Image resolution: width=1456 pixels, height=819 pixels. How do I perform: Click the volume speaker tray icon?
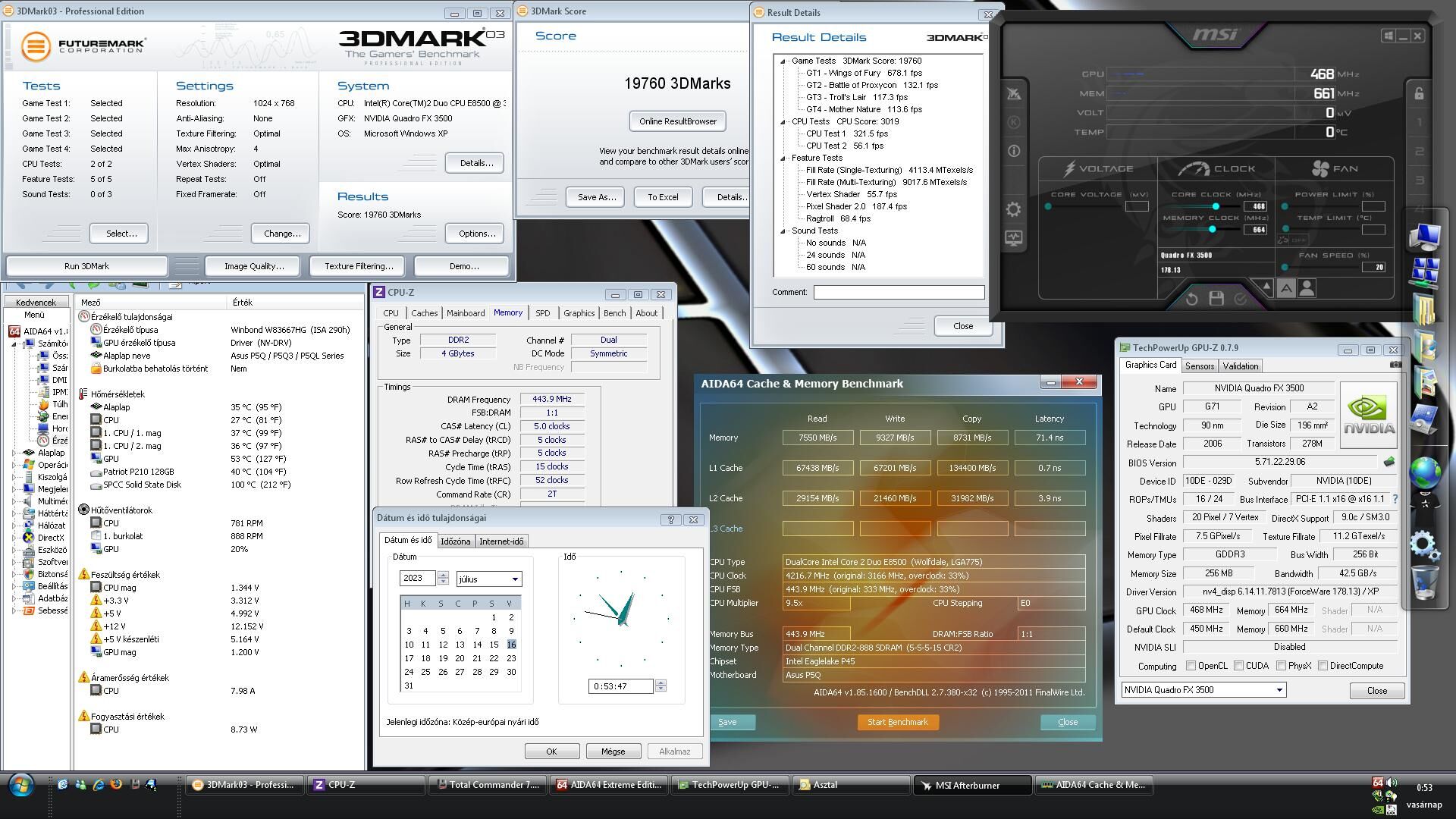pos(1392,783)
